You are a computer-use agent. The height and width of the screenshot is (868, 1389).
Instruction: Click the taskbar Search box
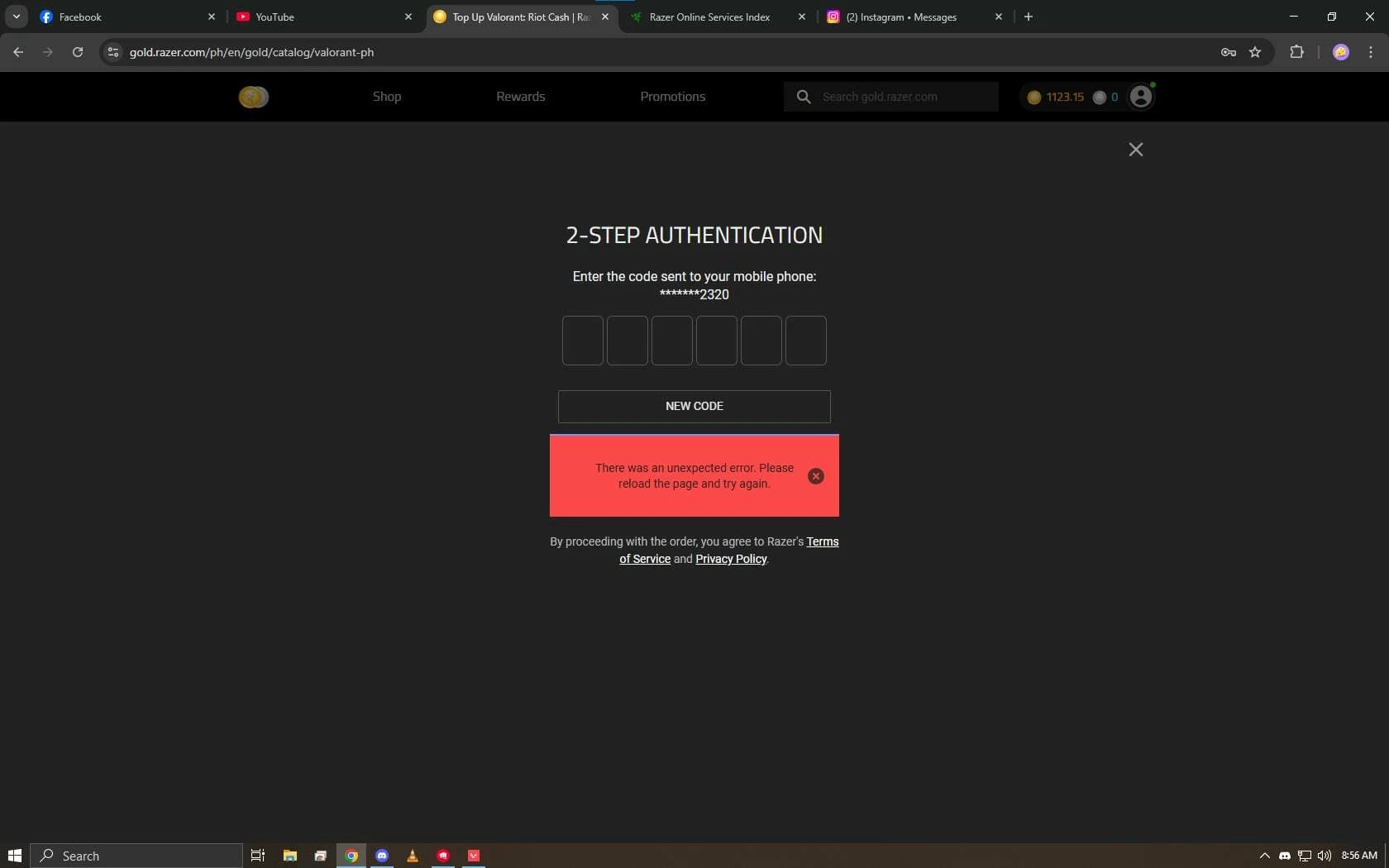[x=136, y=856]
